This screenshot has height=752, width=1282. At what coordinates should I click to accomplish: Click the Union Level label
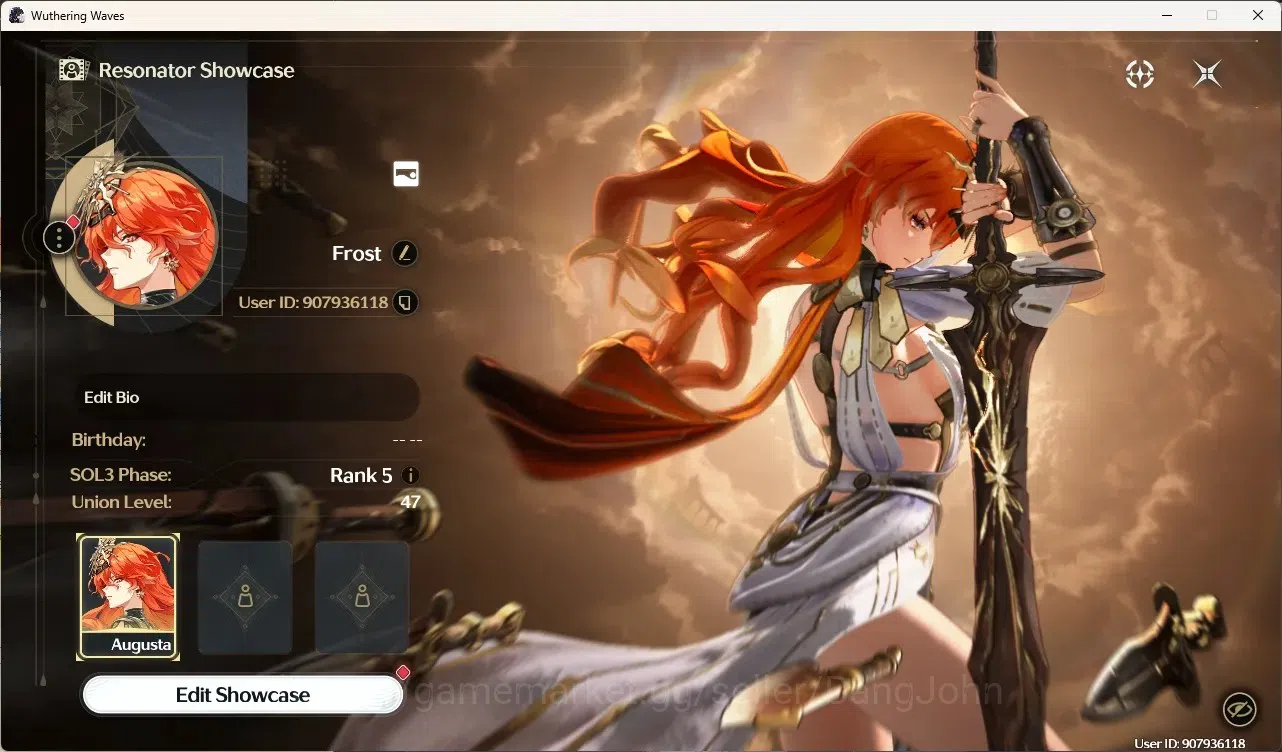(x=122, y=502)
